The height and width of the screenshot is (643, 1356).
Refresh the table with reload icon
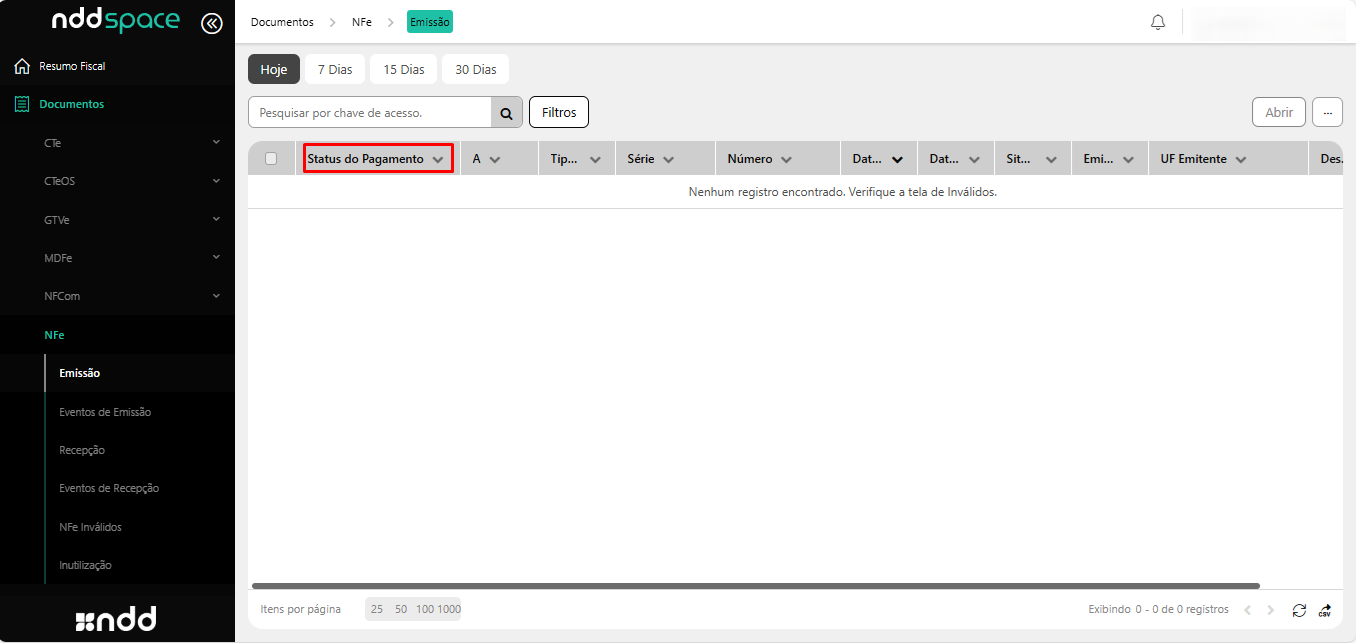1299,610
